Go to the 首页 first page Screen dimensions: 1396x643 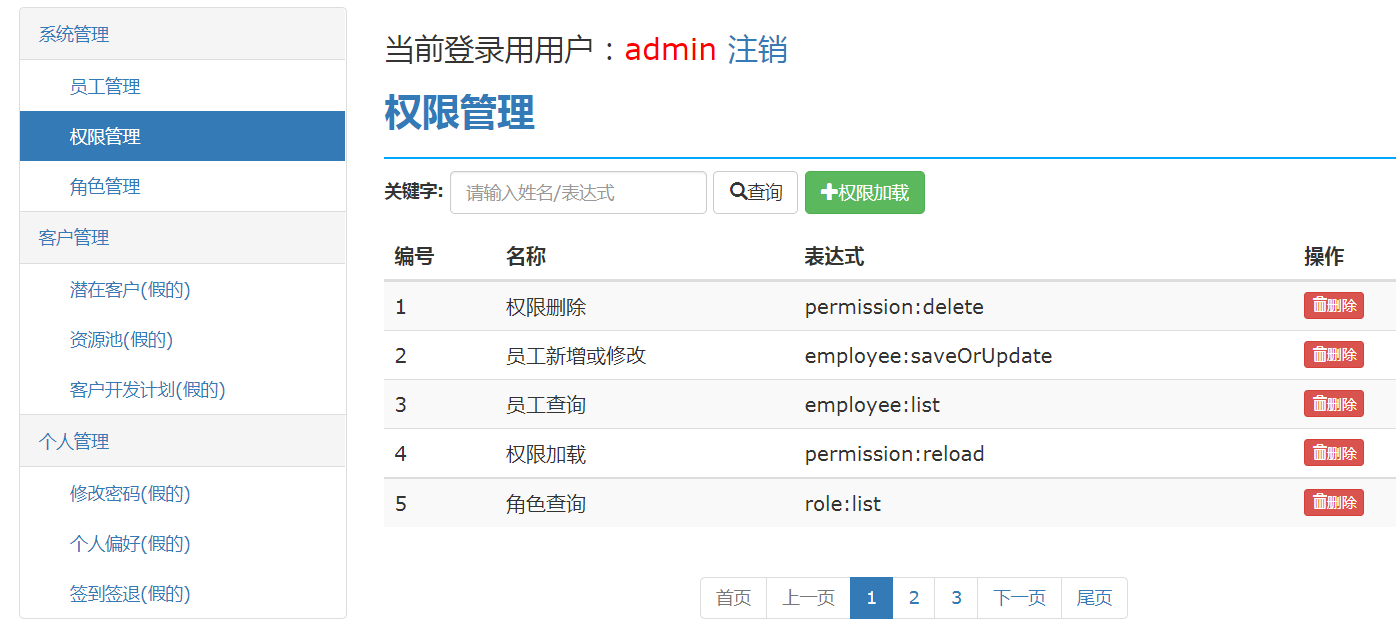733,598
